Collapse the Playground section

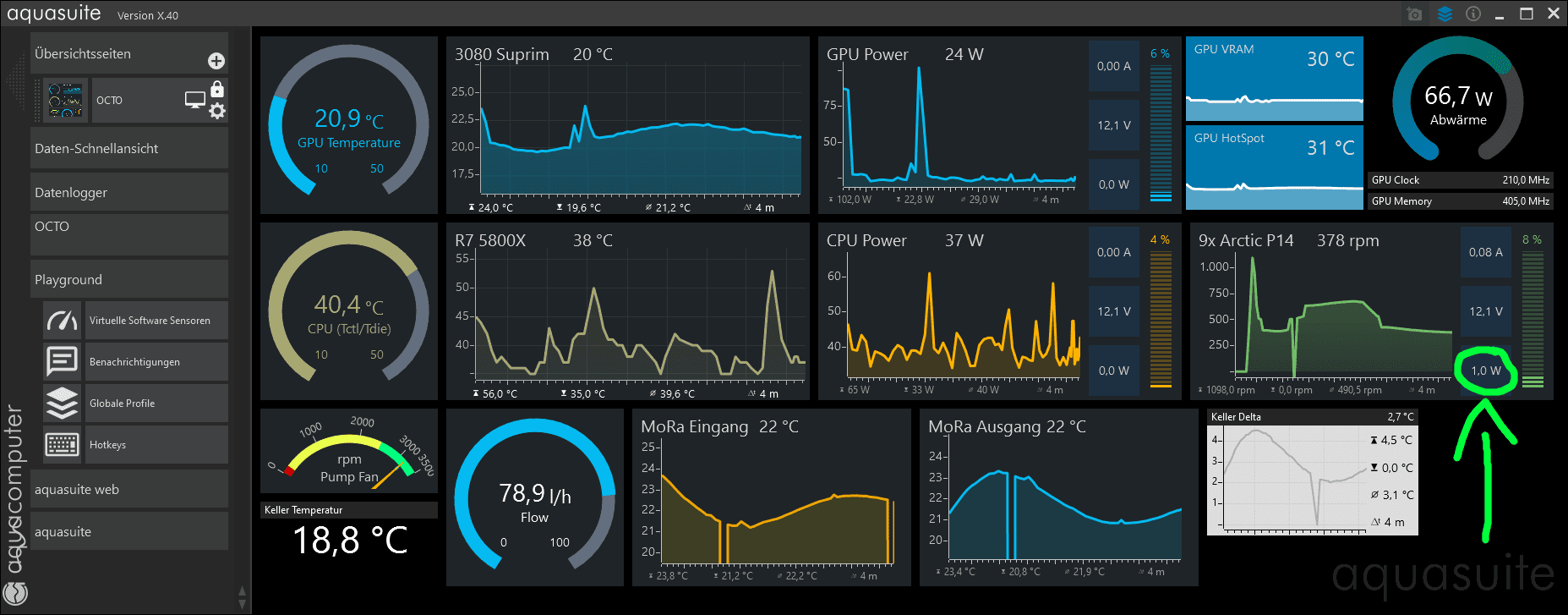129,279
